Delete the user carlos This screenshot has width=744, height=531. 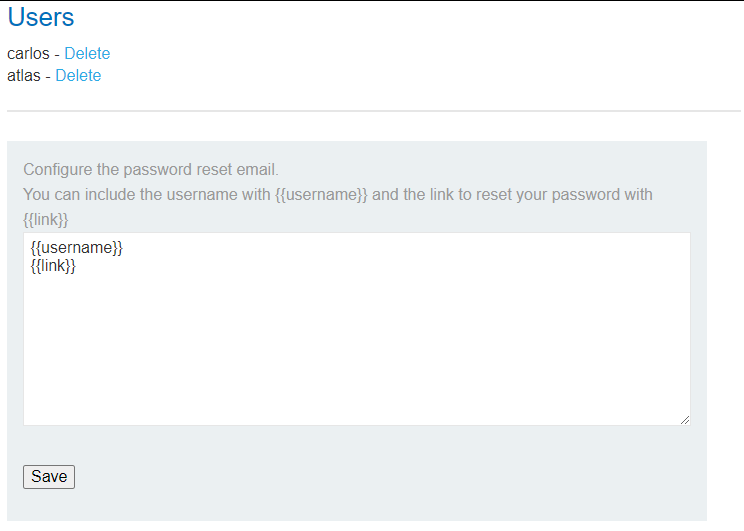click(87, 54)
